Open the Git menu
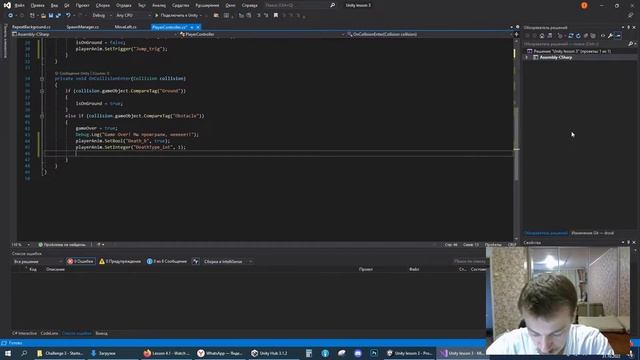Viewport: 640px width, 360px height. [67, 5]
